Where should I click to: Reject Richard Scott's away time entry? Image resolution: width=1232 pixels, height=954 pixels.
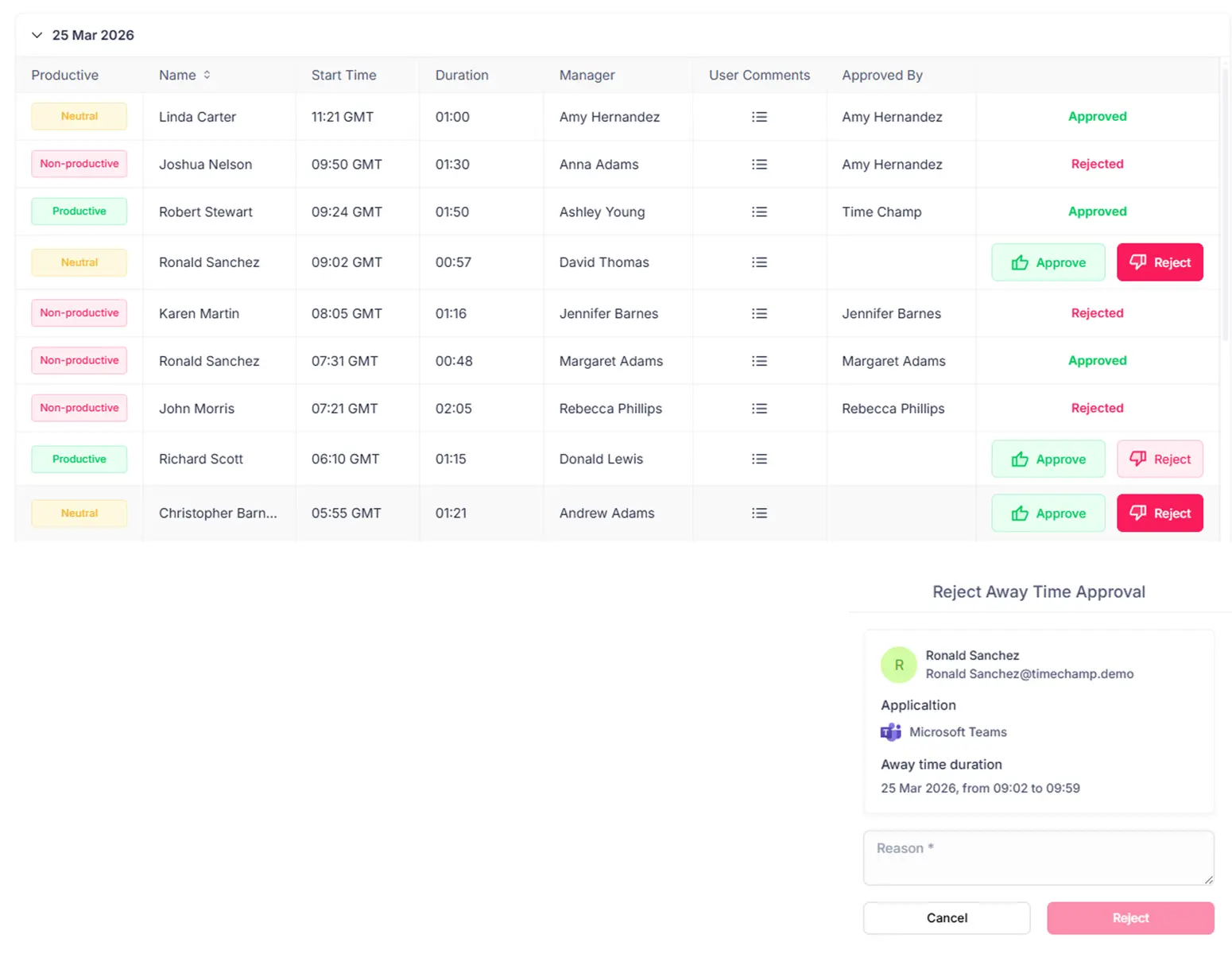1160,459
